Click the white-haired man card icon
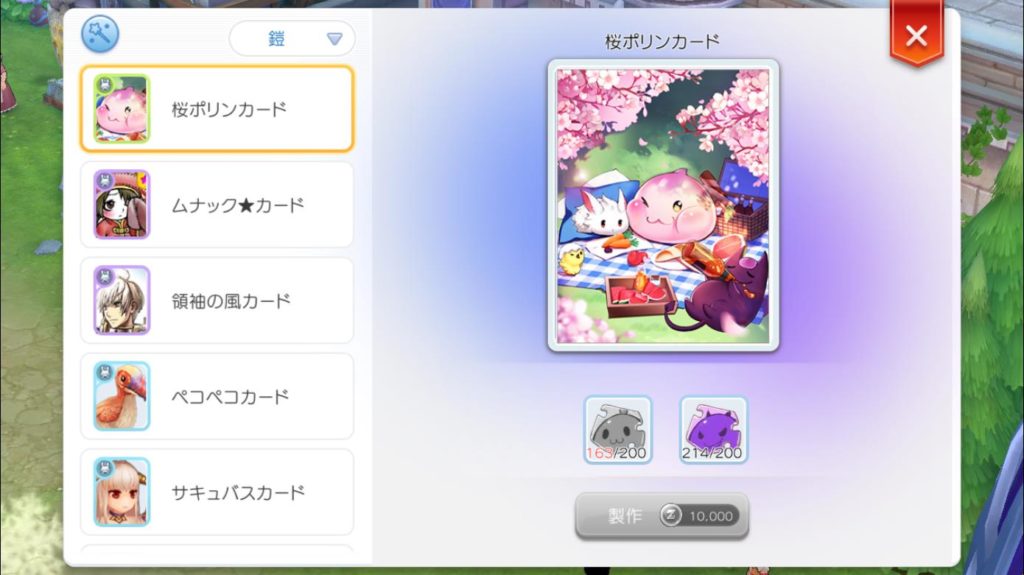The height and width of the screenshot is (575, 1024). click(121, 301)
